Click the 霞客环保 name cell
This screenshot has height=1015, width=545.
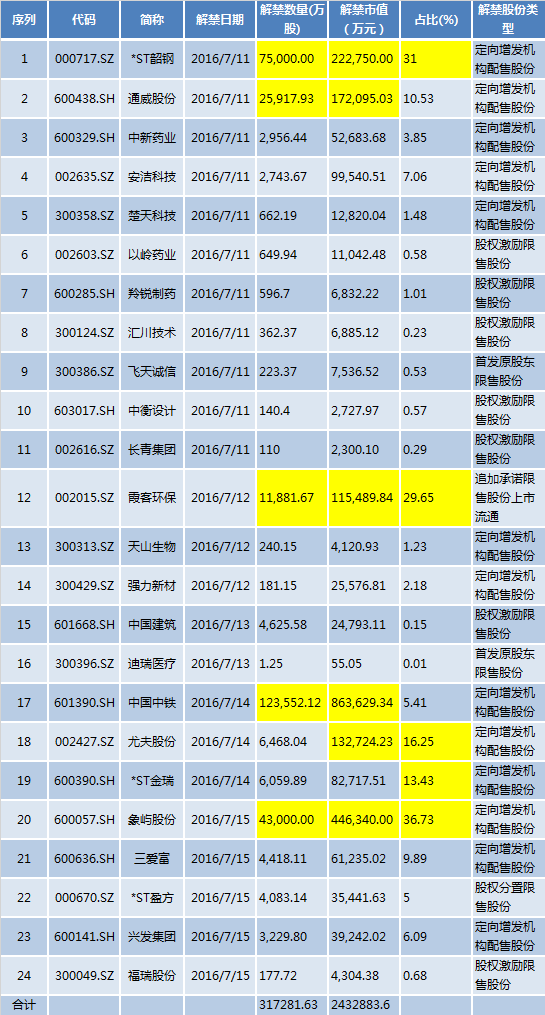click(152, 498)
